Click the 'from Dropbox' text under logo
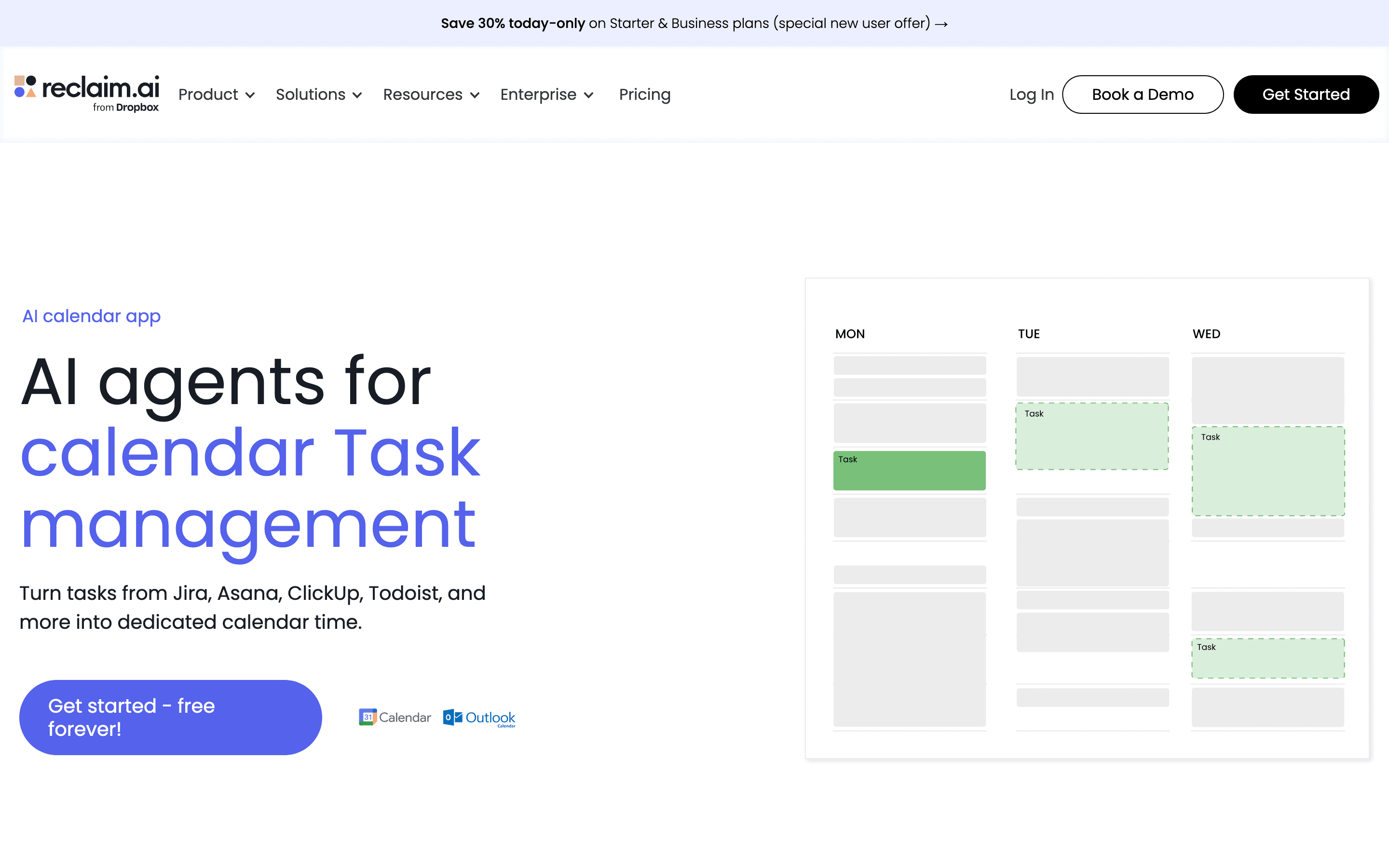 tap(126, 108)
